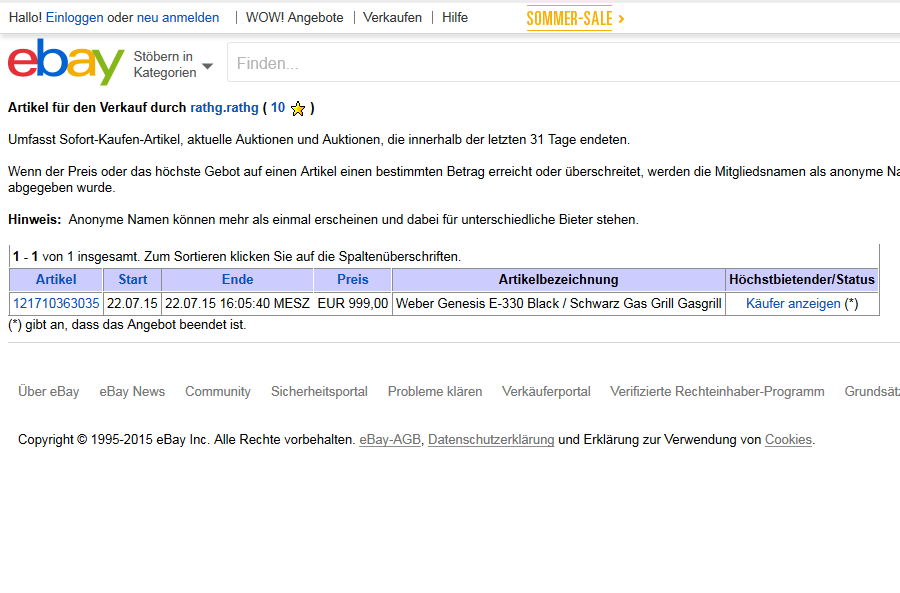The height and width of the screenshot is (593, 900).
Task: Click the yellow feedback star icon
Action: coord(298,108)
